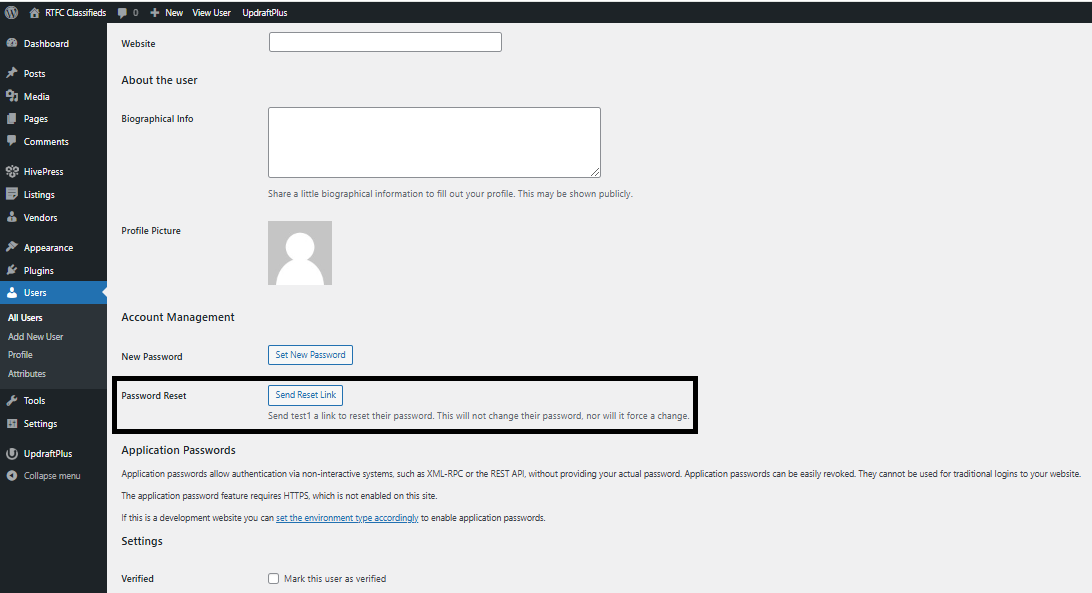
Task: Click the Comments bubble icon in sidebar
Action: (x=12, y=141)
